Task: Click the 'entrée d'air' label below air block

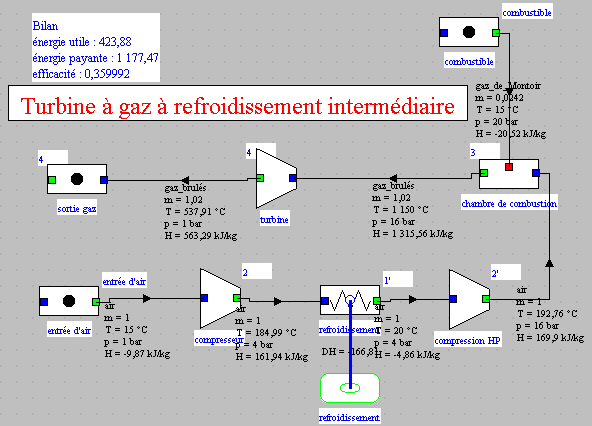Action: (x=69, y=331)
